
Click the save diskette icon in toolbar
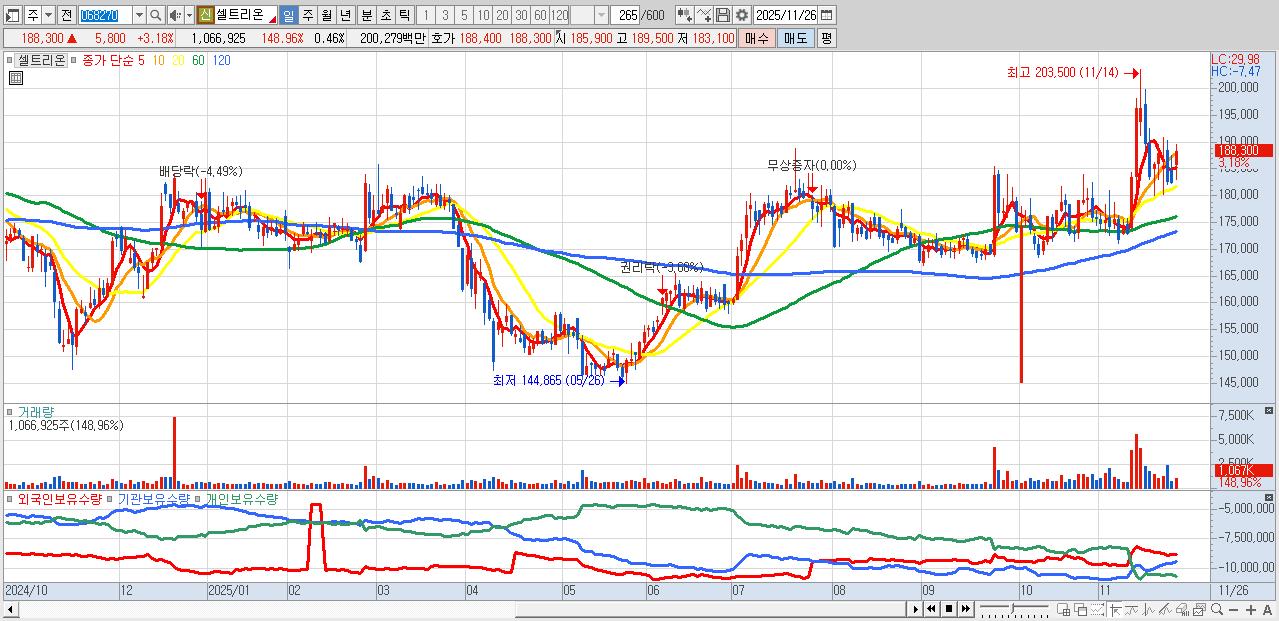pyautogui.click(x=722, y=15)
